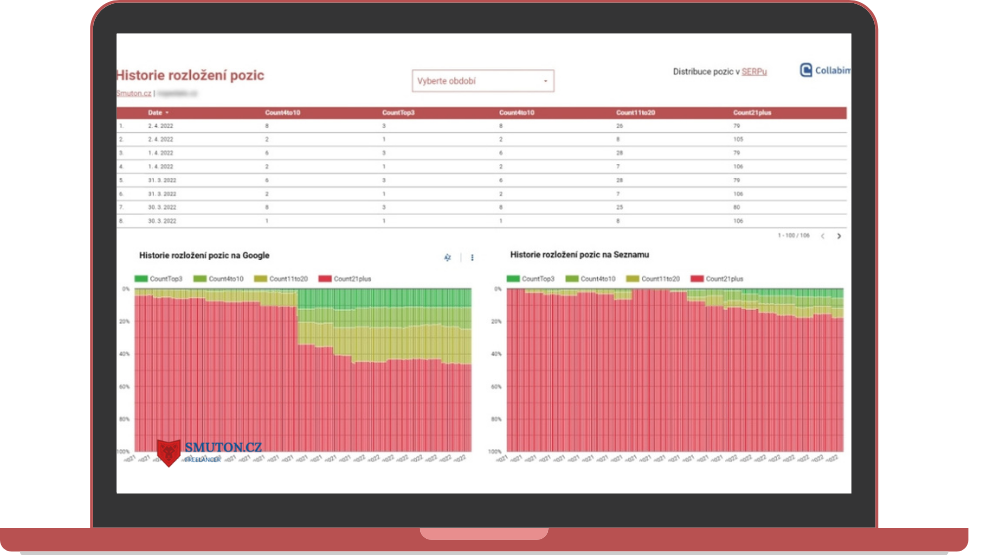Image resolution: width=1000 pixels, height=555 pixels.
Task: Click the Seznam stacked bar chart area
Action: pos(675,370)
